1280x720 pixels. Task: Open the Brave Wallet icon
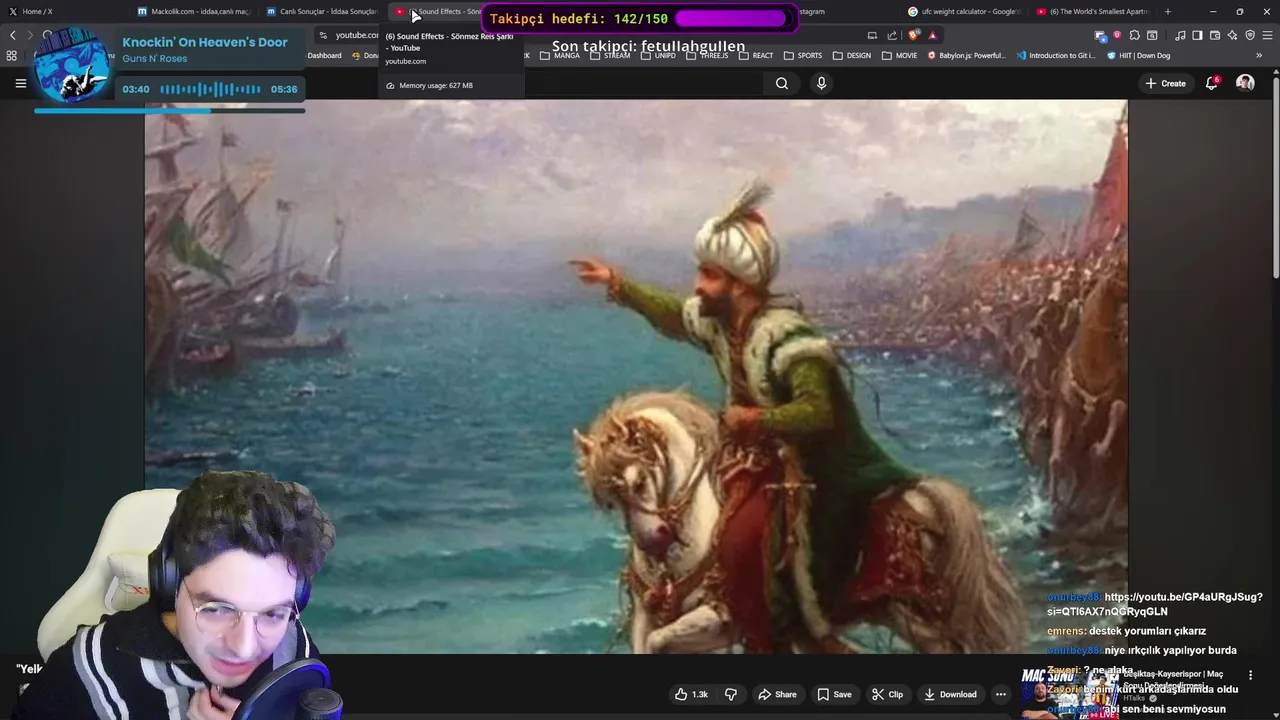[x=1215, y=35]
